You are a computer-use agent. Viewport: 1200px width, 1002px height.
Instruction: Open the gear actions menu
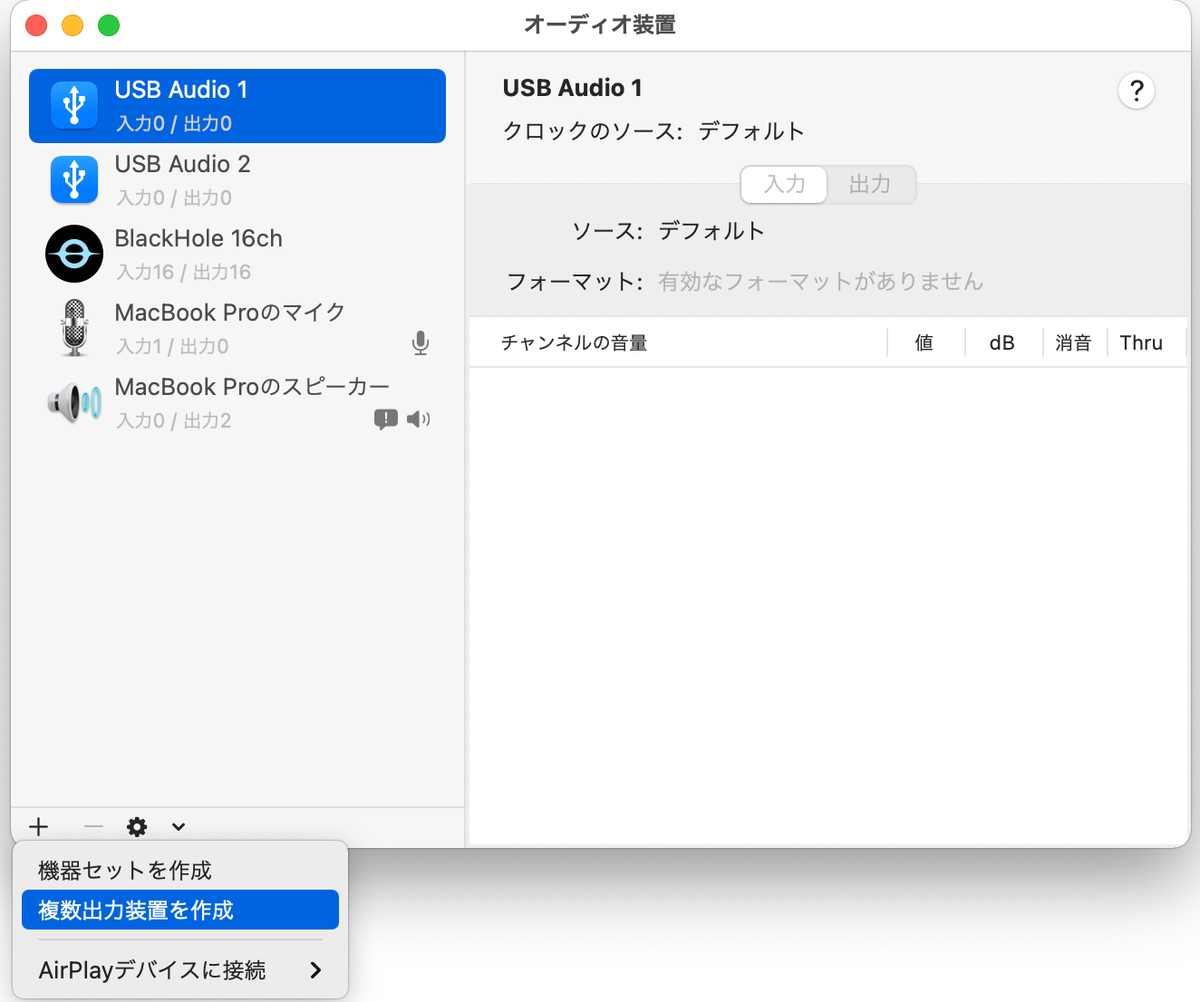137,826
